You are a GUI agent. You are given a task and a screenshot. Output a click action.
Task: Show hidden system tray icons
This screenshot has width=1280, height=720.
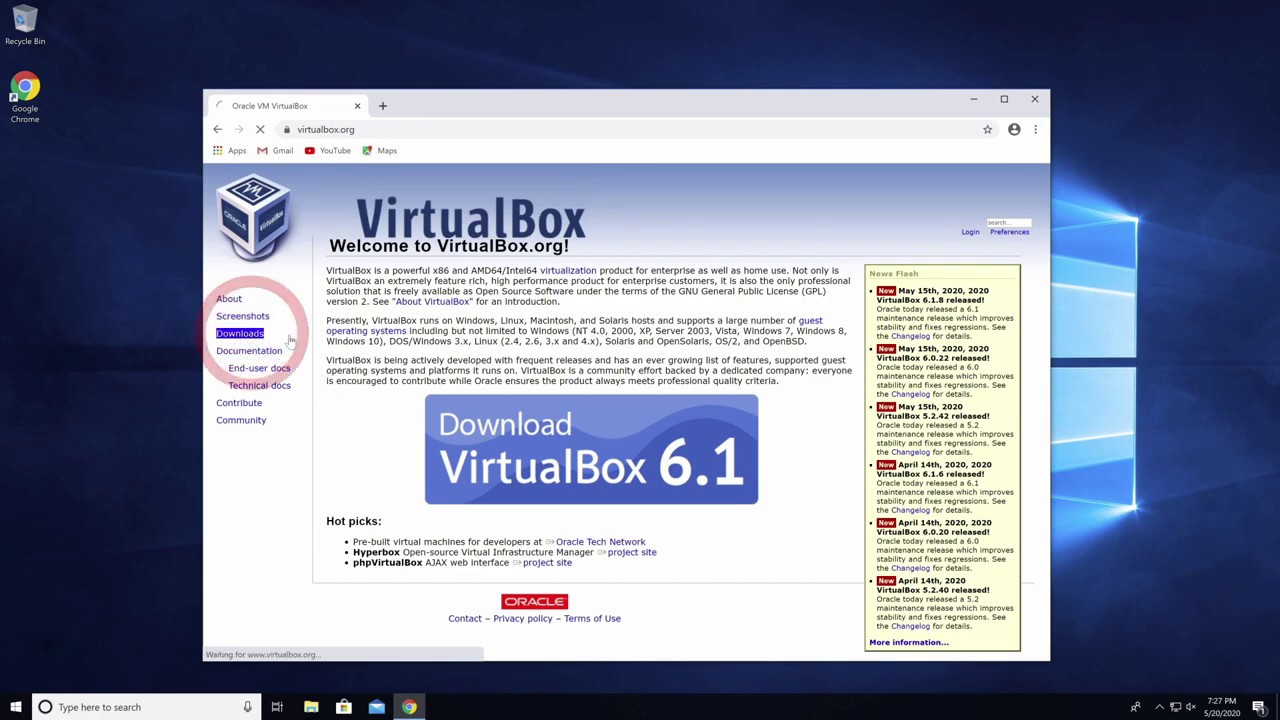pyautogui.click(x=1159, y=707)
